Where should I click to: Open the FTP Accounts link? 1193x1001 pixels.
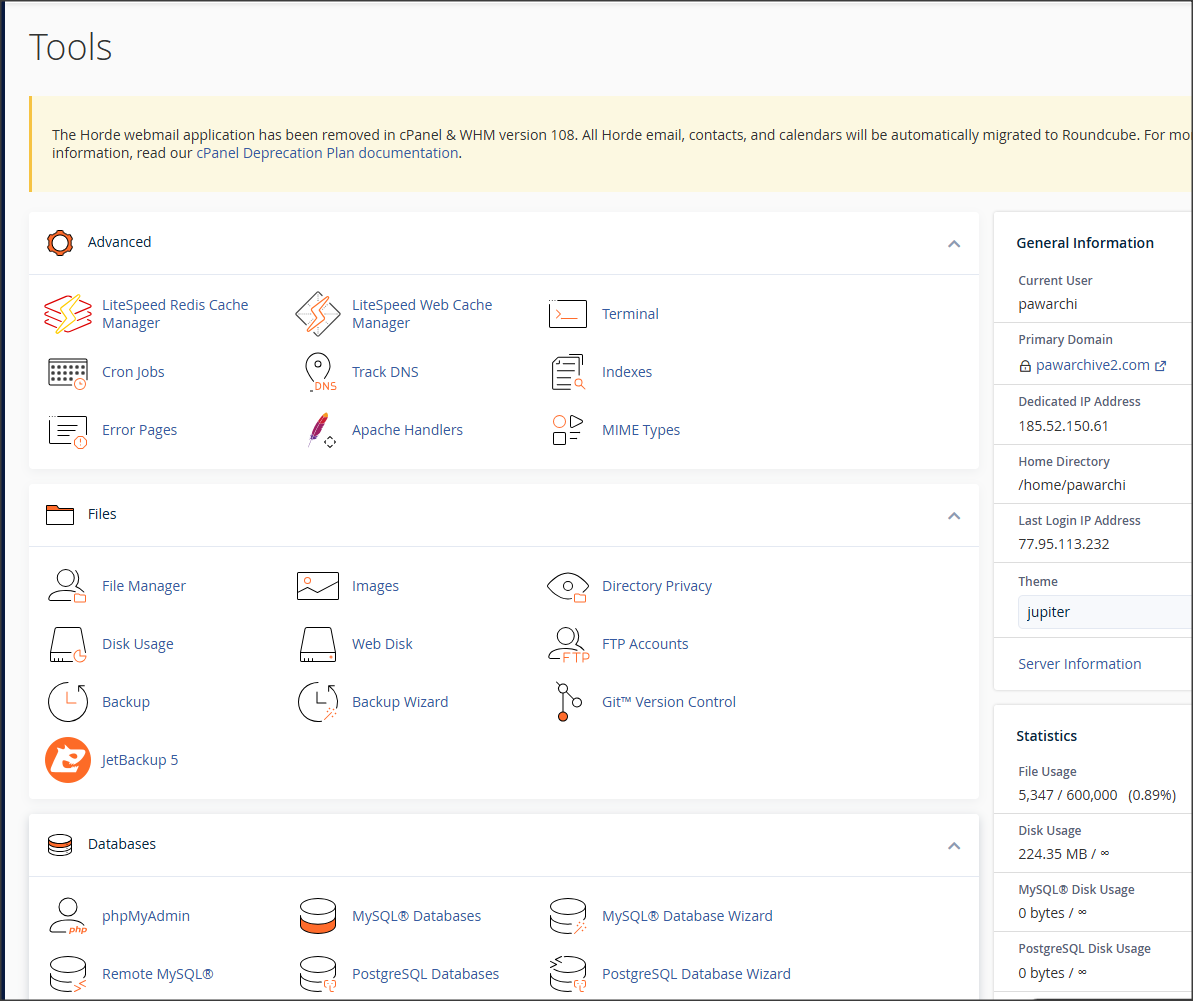coord(645,644)
